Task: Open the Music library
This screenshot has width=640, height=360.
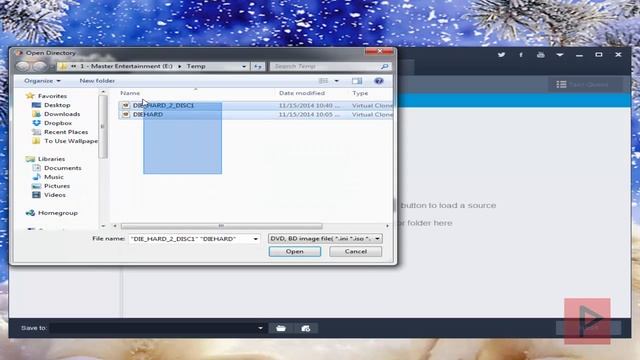Action: (54, 177)
